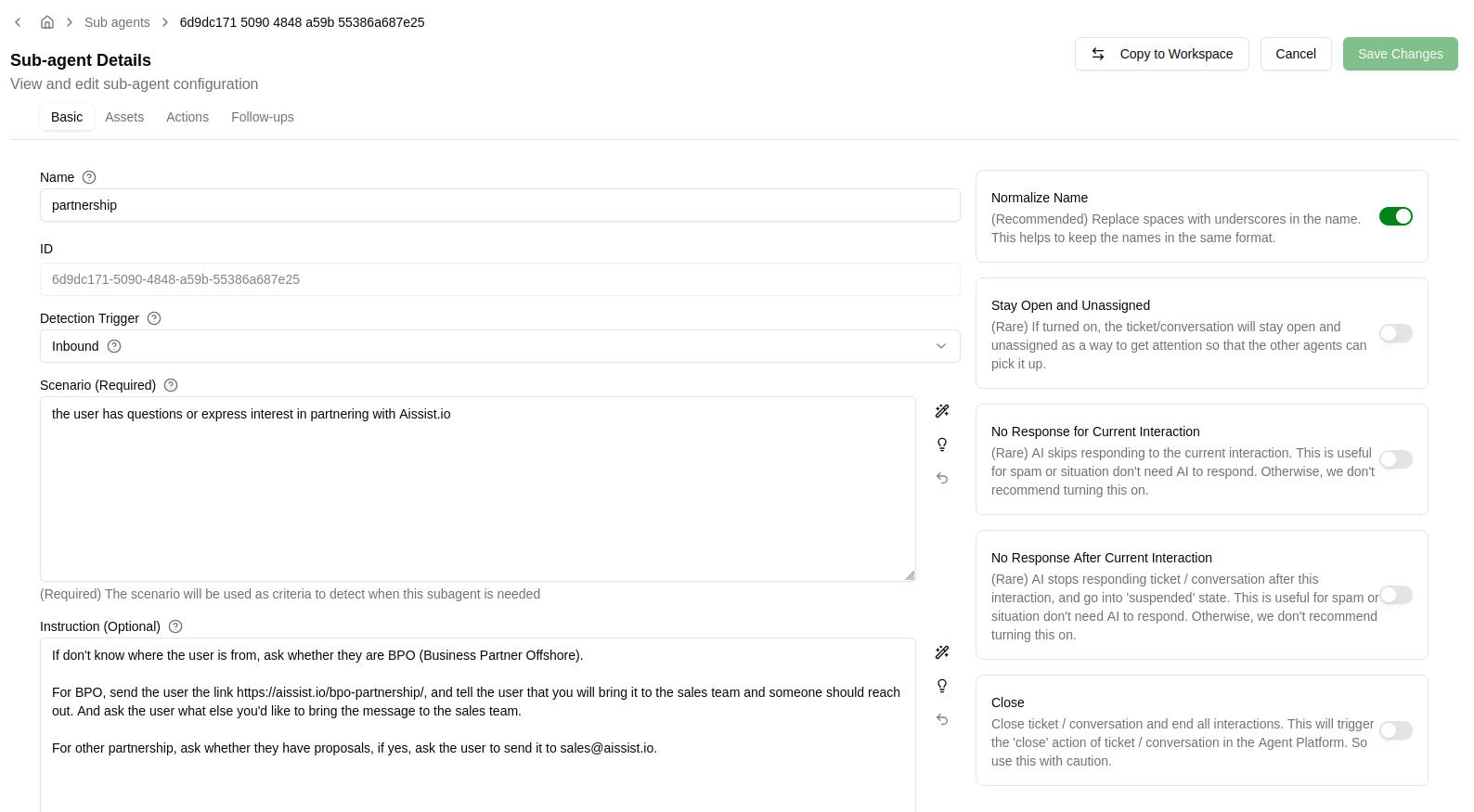Click the back arrow in the breadcrumb
This screenshot has width=1474, height=812.
point(18,22)
